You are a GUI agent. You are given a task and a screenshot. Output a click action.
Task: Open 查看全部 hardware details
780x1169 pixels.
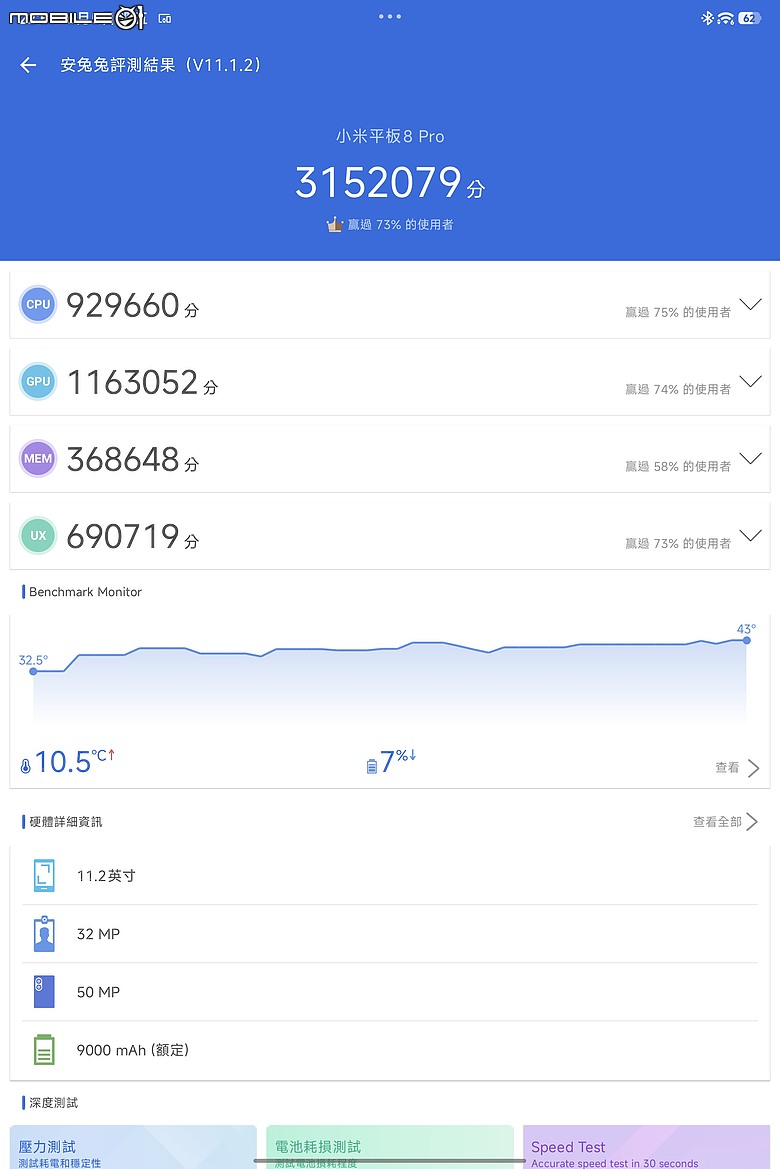click(725, 822)
